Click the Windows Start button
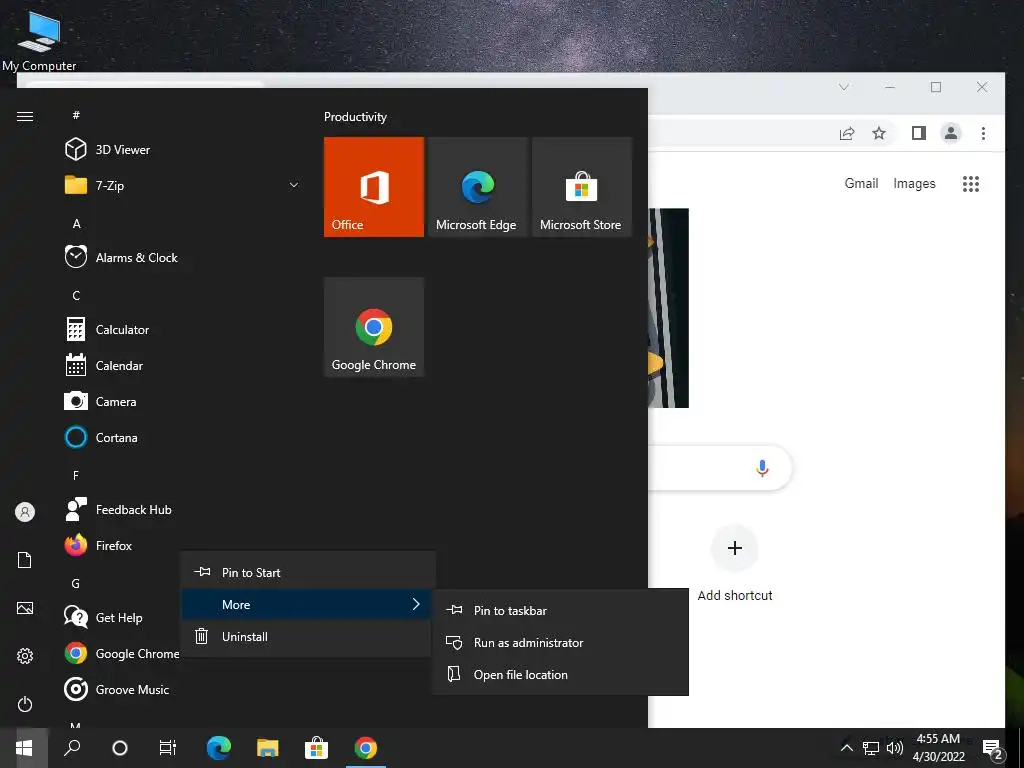 click(x=24, y=748)
